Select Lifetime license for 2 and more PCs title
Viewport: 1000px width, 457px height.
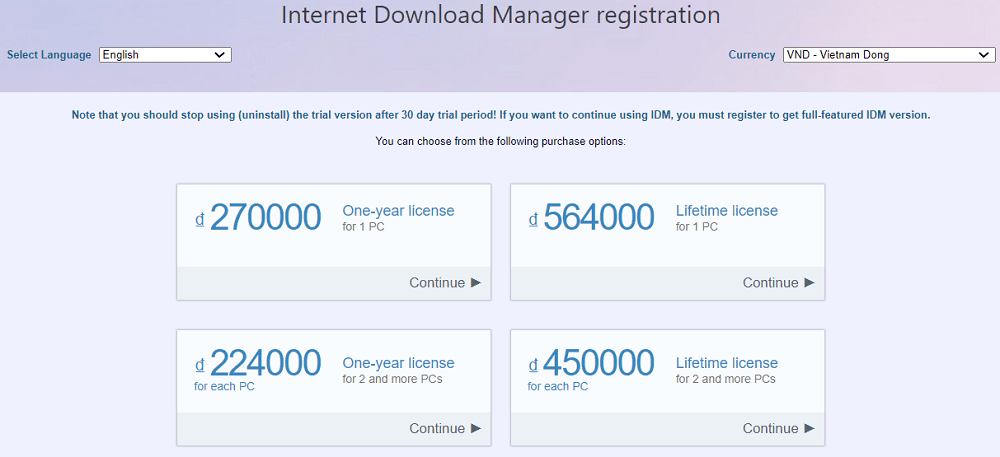coord(727,363)
